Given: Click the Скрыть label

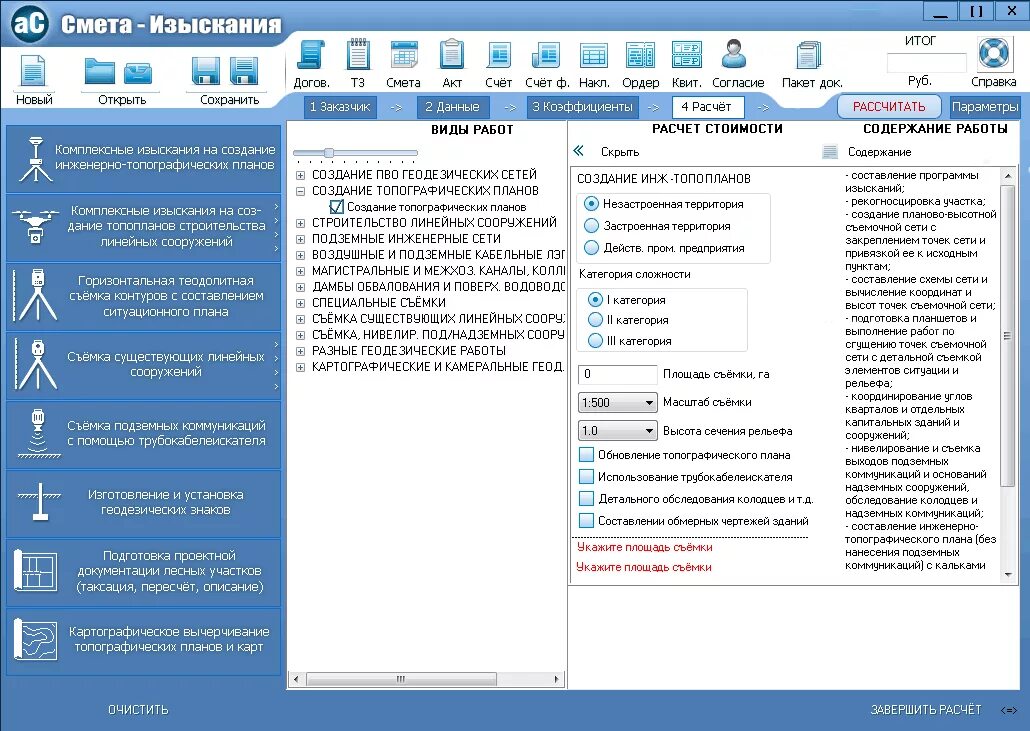Looking at the screenshot, I should pyautogui.click(x=619, y=152).
